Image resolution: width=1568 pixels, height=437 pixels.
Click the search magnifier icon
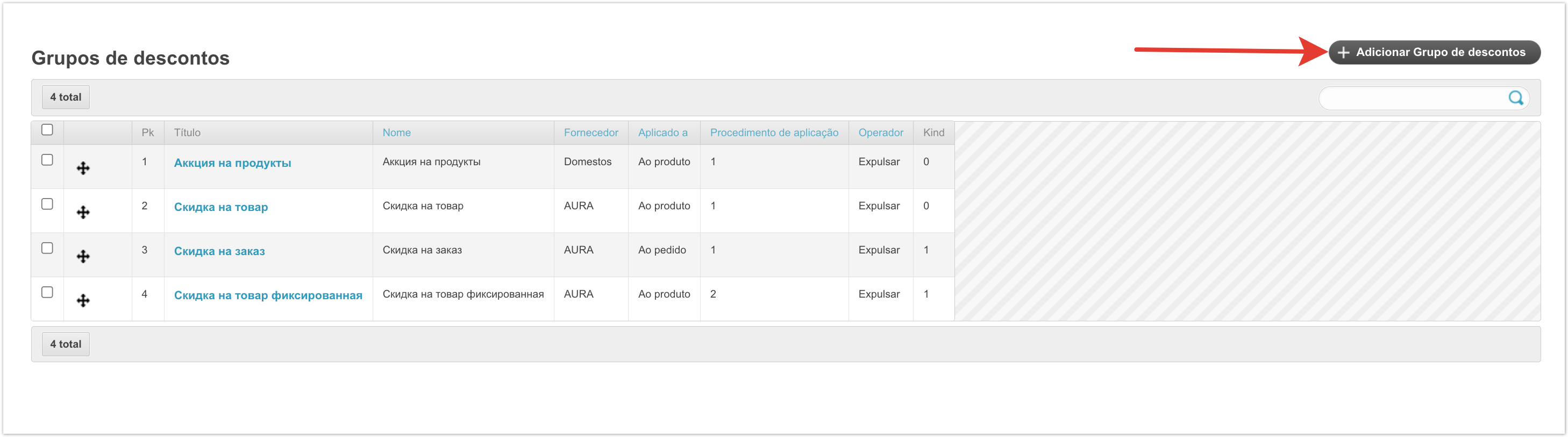click(x=1515, y=97)
